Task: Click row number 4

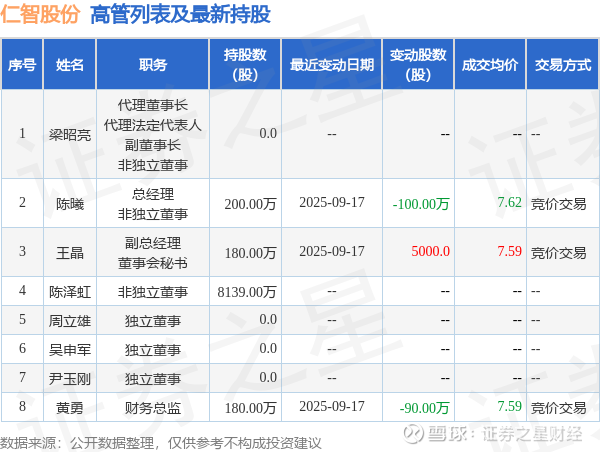Action: coord(22,290)
